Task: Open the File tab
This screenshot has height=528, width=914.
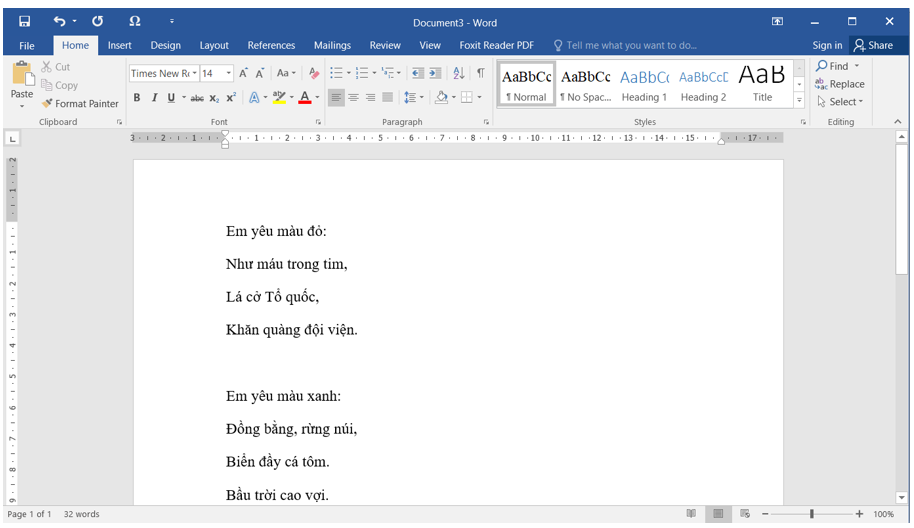Action: click(27, 45)
